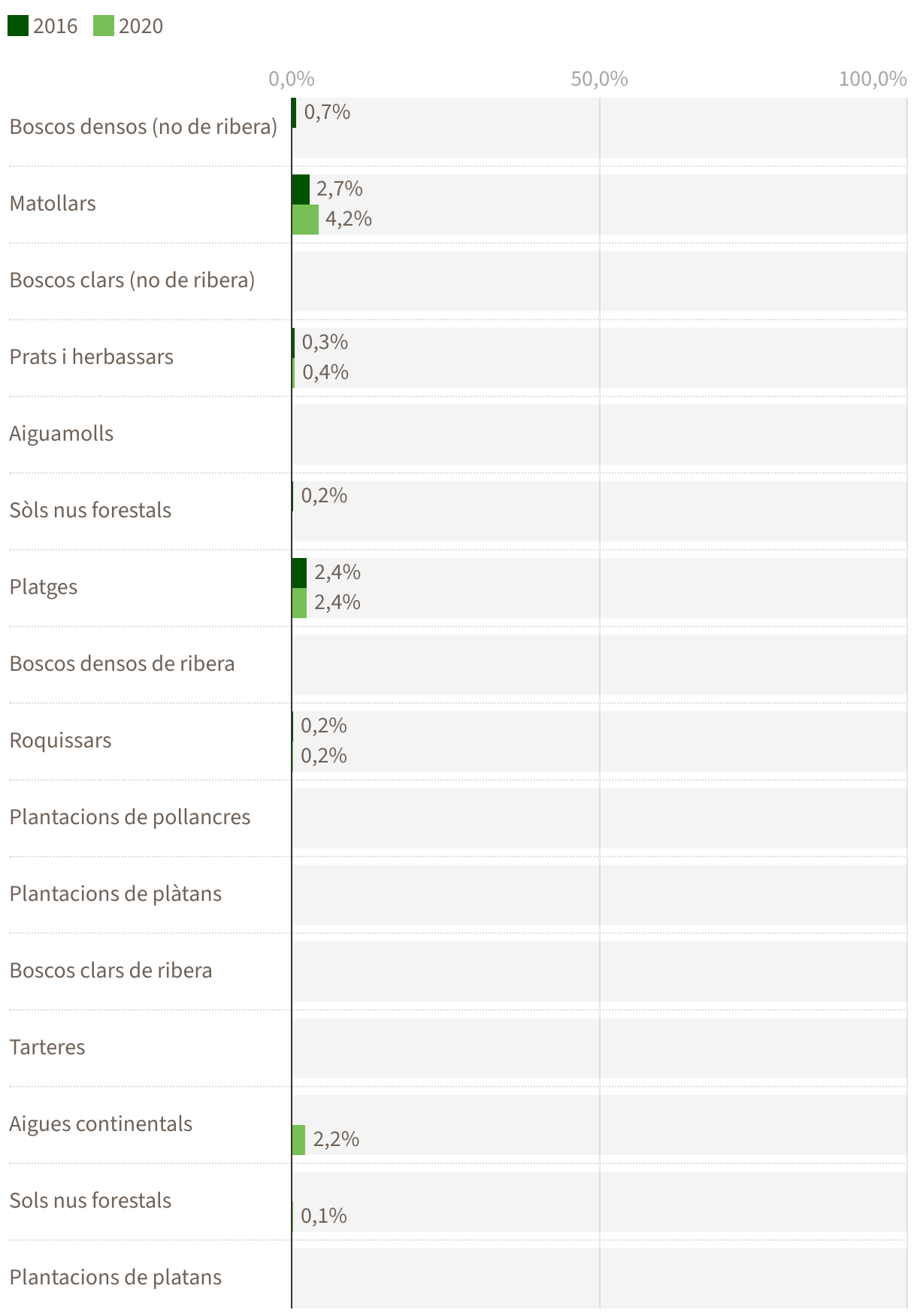Click the dark green 2016 legend swatch
This screenshot has width=917, height=1316.
pos(18,26)
